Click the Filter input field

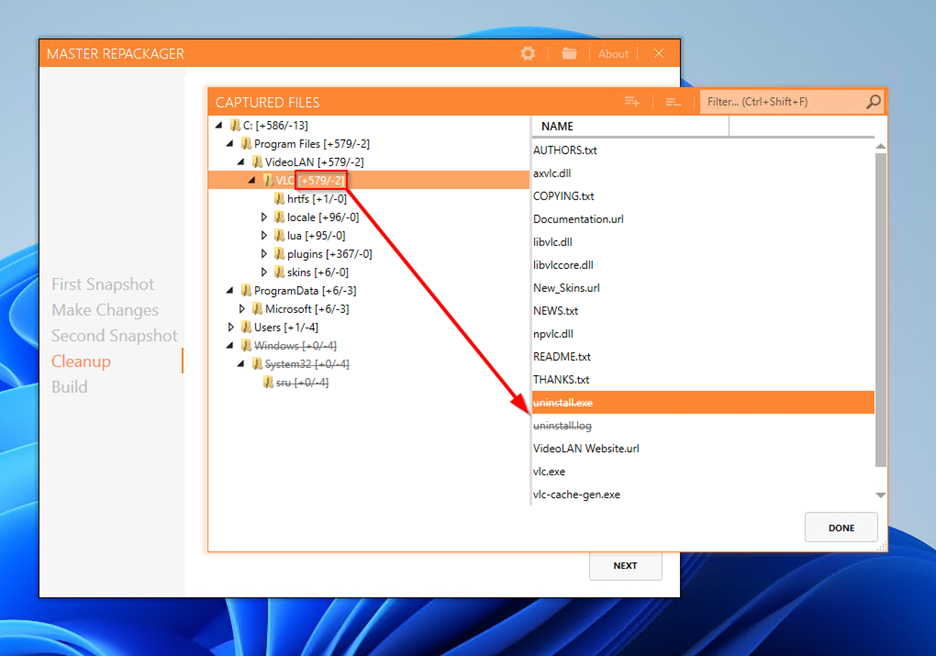(x=783, y=102)
